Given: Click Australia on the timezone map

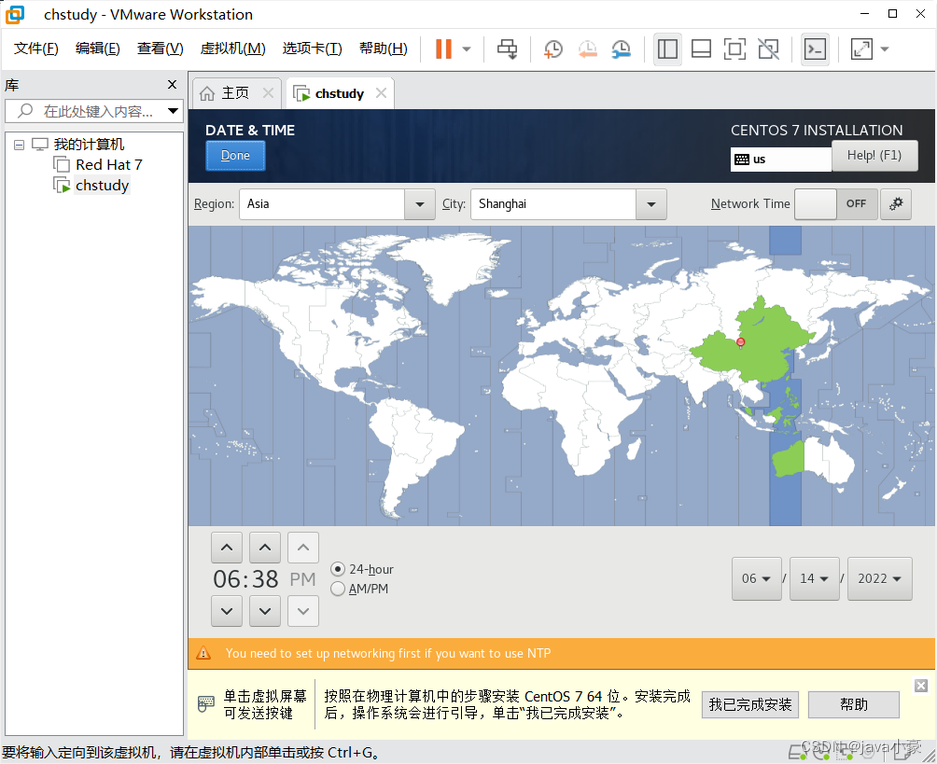Looking at the screenshot, I should [x=816, y=459].
